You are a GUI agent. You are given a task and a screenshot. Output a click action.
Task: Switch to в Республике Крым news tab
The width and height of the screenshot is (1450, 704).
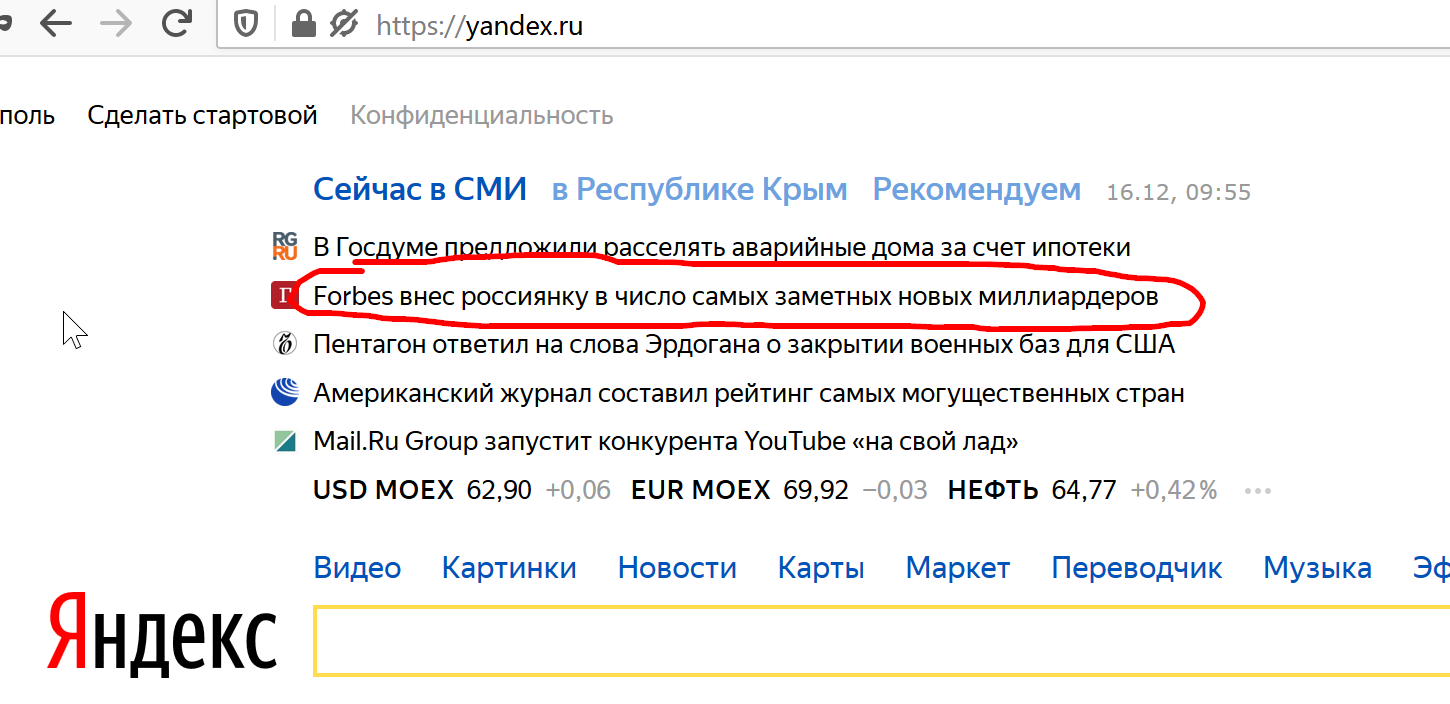click(x=700, y=189)
